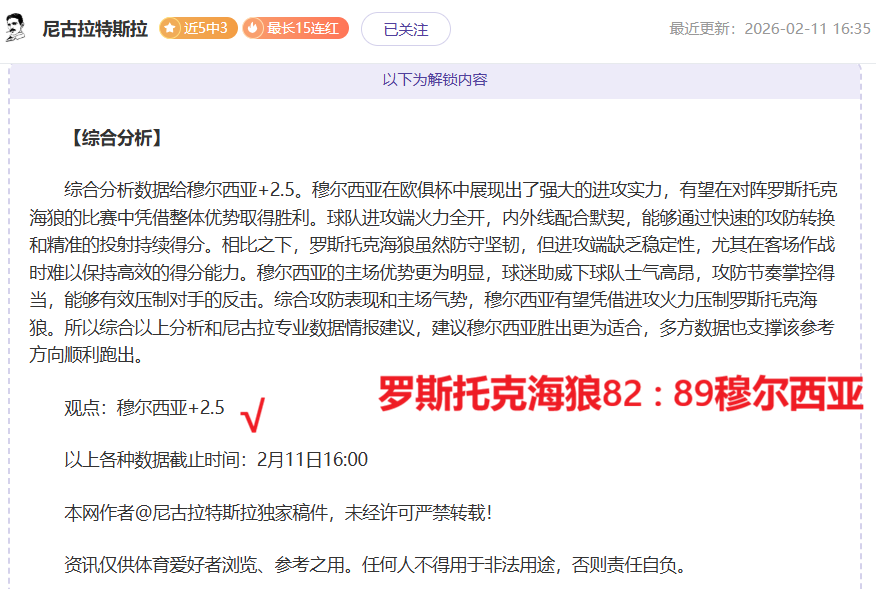Click the 最近更新 timestamp text

pos(769,29)
